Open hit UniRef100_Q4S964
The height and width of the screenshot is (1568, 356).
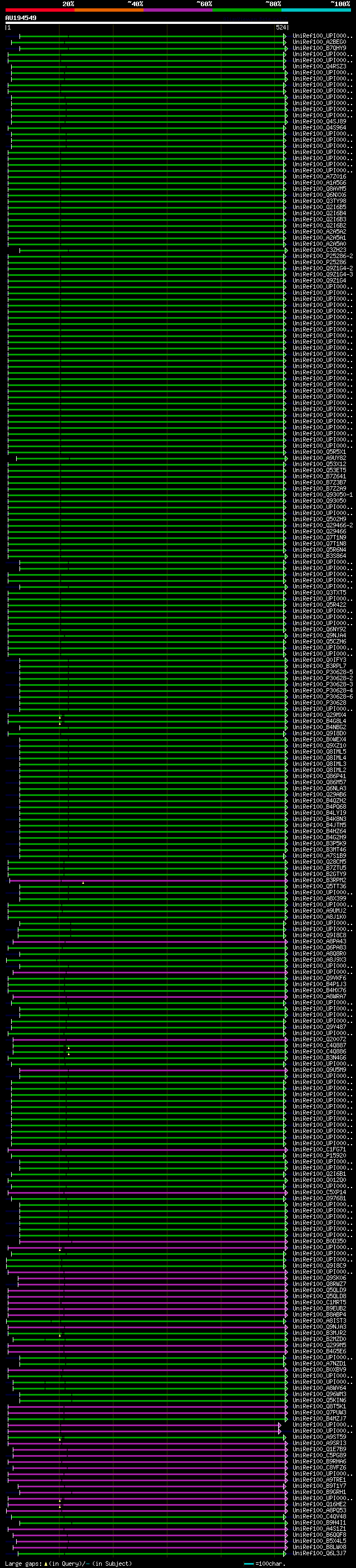click(319, 128)
